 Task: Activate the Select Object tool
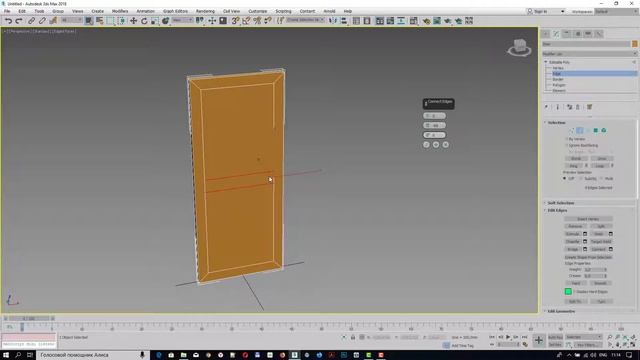tap(89, 20)
